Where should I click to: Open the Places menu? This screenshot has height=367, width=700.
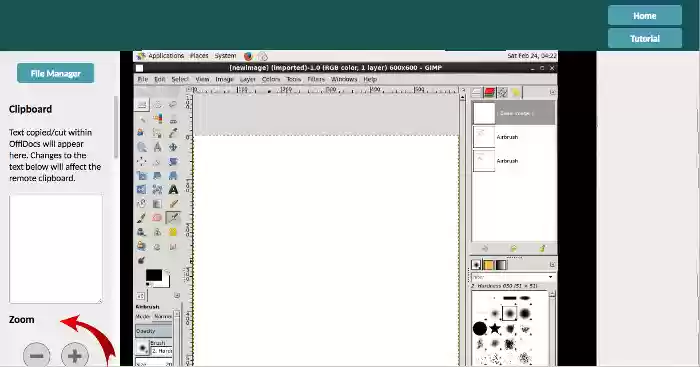(x=199, y=56)
